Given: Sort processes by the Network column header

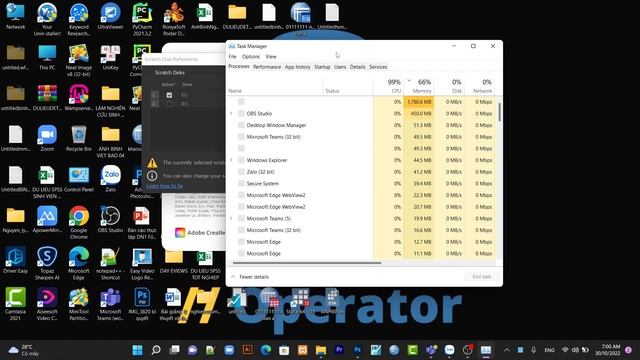Looking at the screenshot, I should click(480, 86).
